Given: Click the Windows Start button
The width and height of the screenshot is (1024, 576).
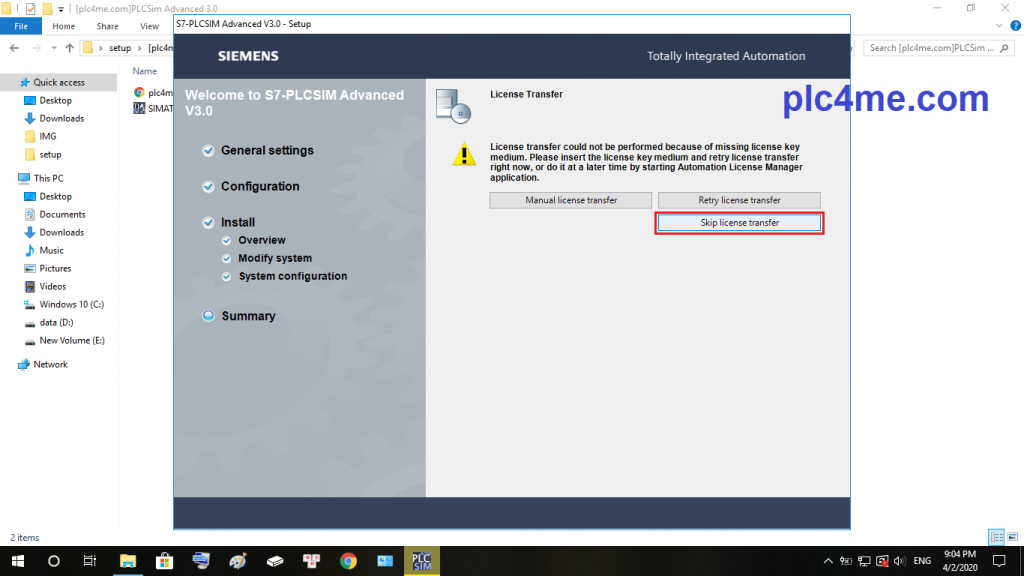Looking at the screenshot, I should [18, 561].
